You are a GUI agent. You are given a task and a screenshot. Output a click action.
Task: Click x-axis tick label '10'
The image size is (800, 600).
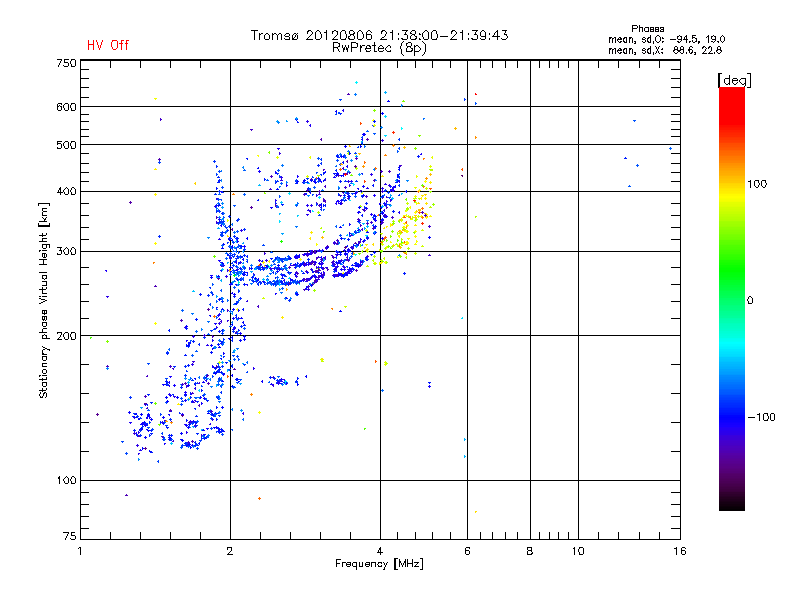[x=578, y=551]
